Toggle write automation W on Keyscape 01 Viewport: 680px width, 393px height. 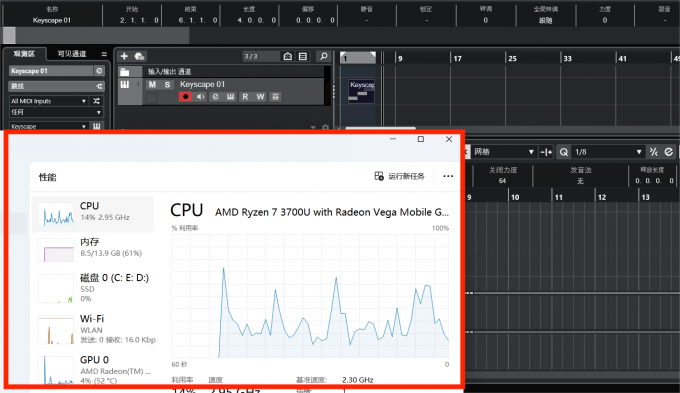tap(260, 97)
